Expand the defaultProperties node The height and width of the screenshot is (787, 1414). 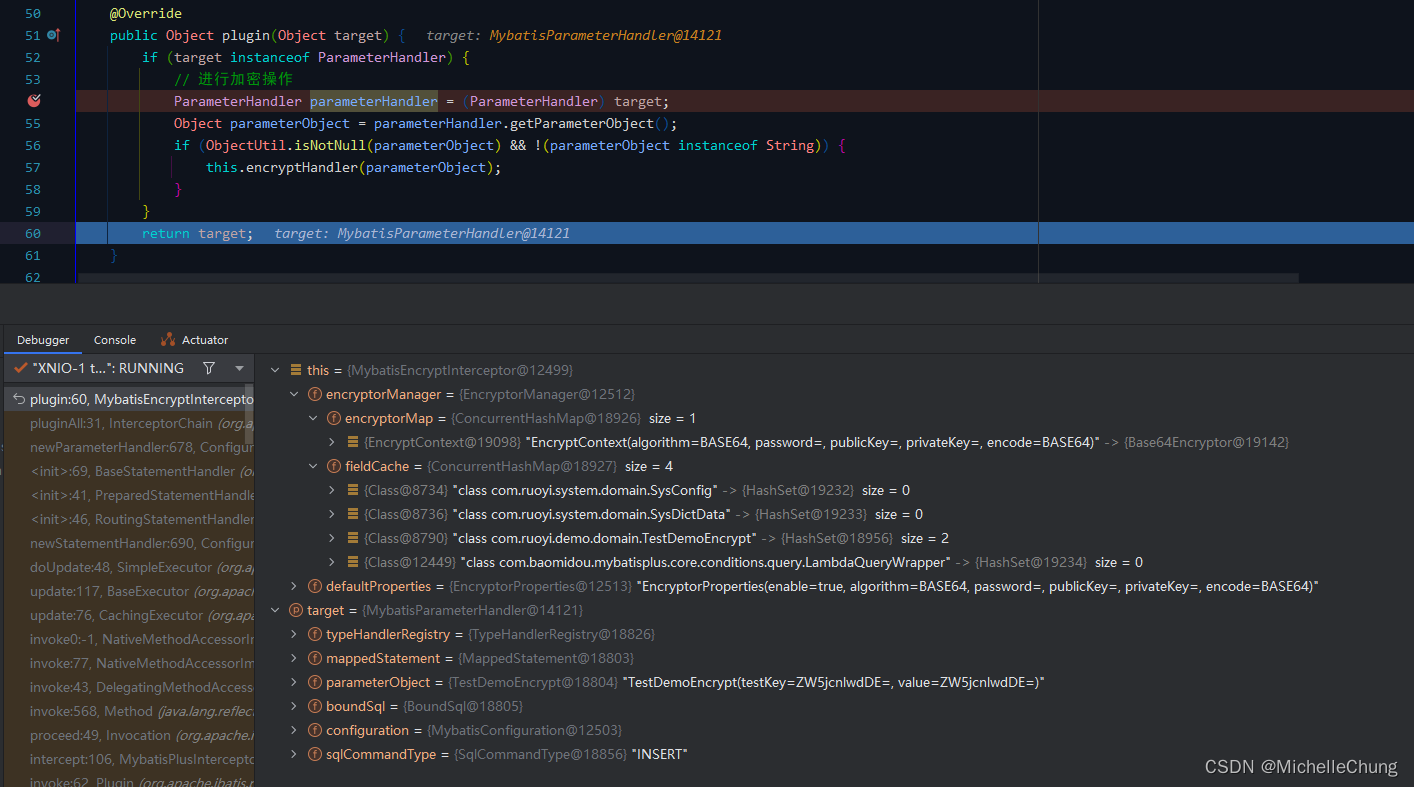[294, 586]
